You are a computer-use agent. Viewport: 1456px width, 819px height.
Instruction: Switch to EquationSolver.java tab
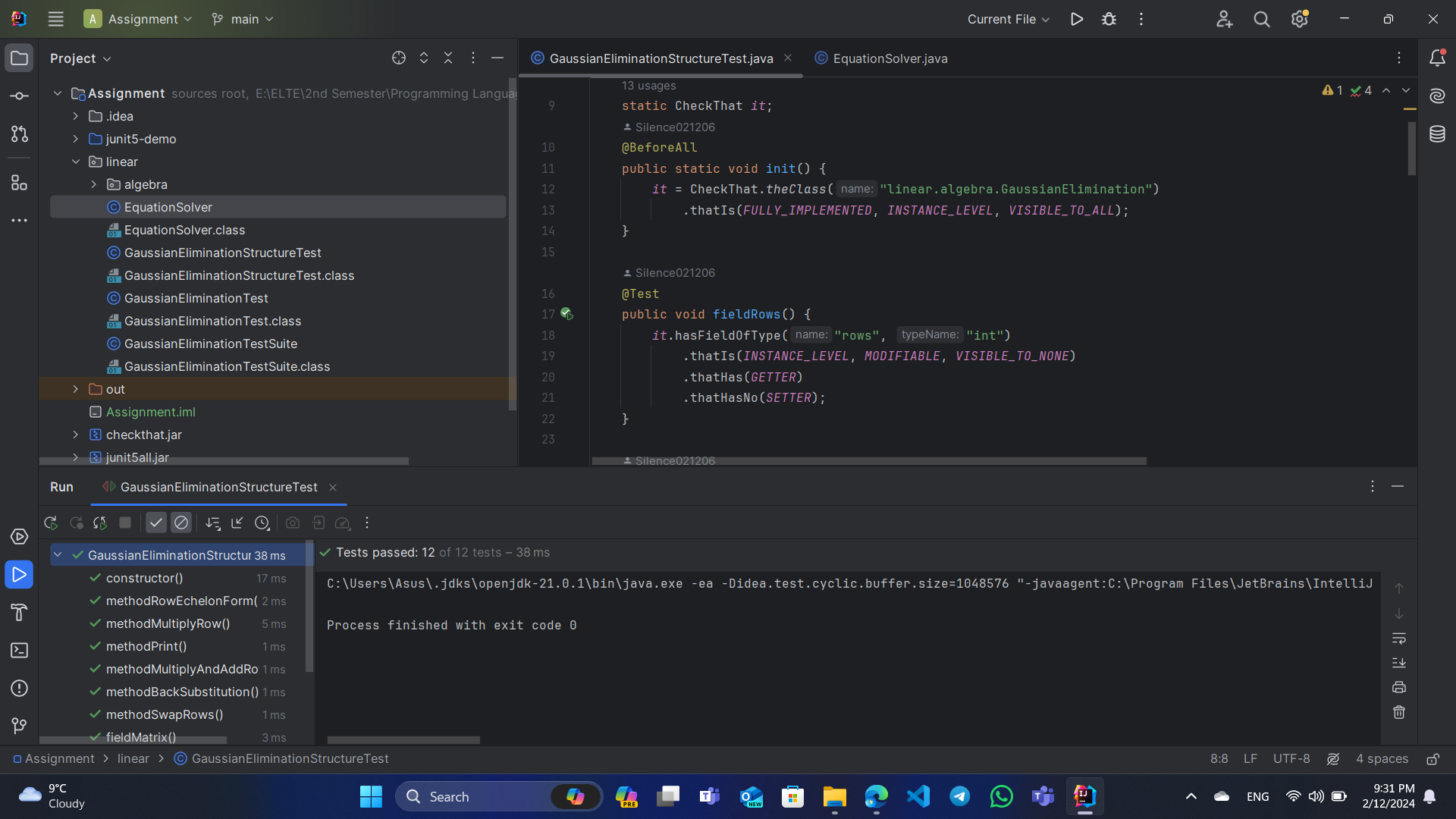pos(890,58)
